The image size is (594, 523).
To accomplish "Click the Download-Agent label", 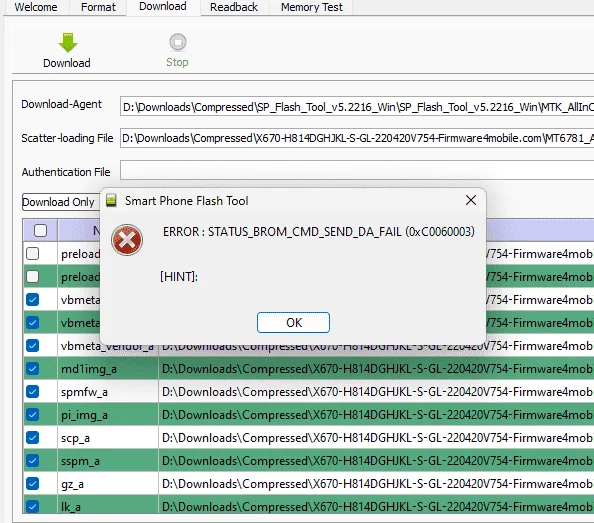I will (61, 104).
